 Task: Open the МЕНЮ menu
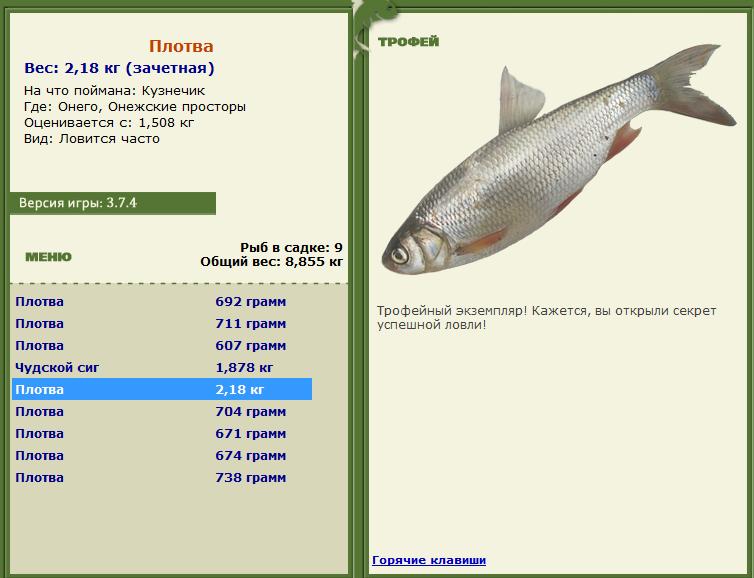[x=48, y=257]
